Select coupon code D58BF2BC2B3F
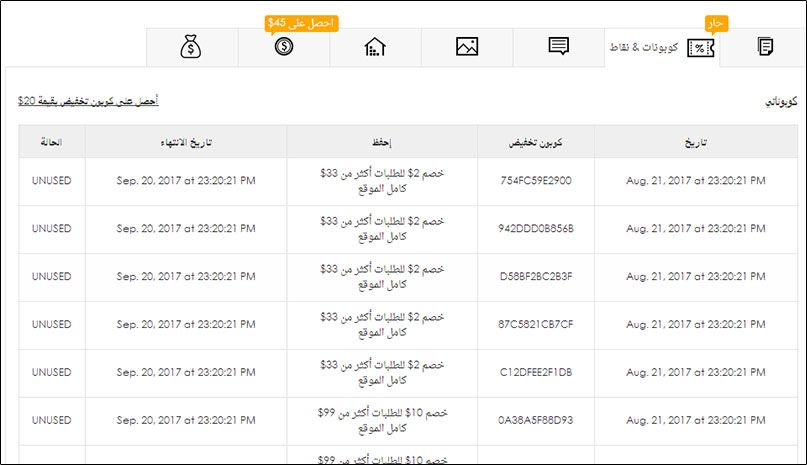807x465 pixels. pos(536,277)
